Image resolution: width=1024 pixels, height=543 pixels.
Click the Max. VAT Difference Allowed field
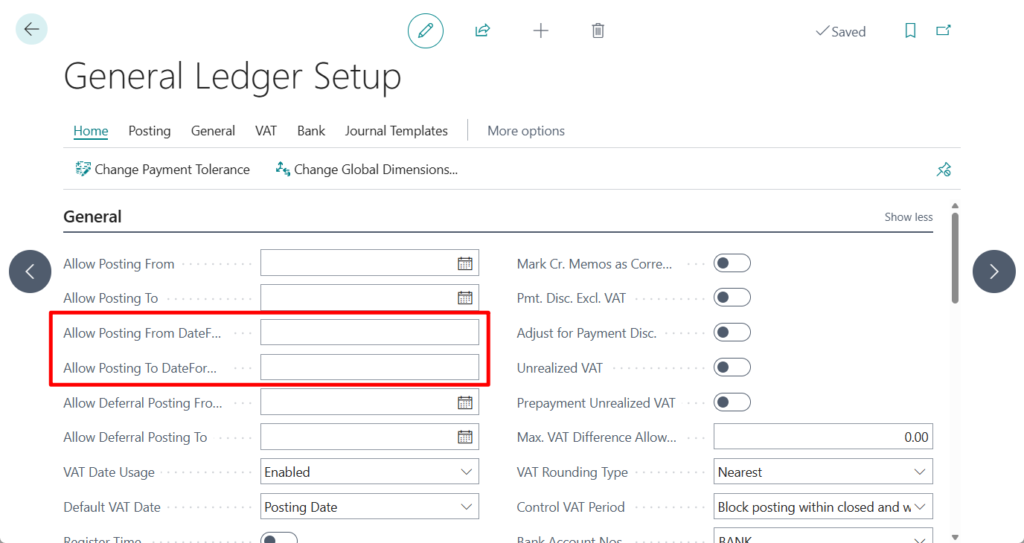823,437
